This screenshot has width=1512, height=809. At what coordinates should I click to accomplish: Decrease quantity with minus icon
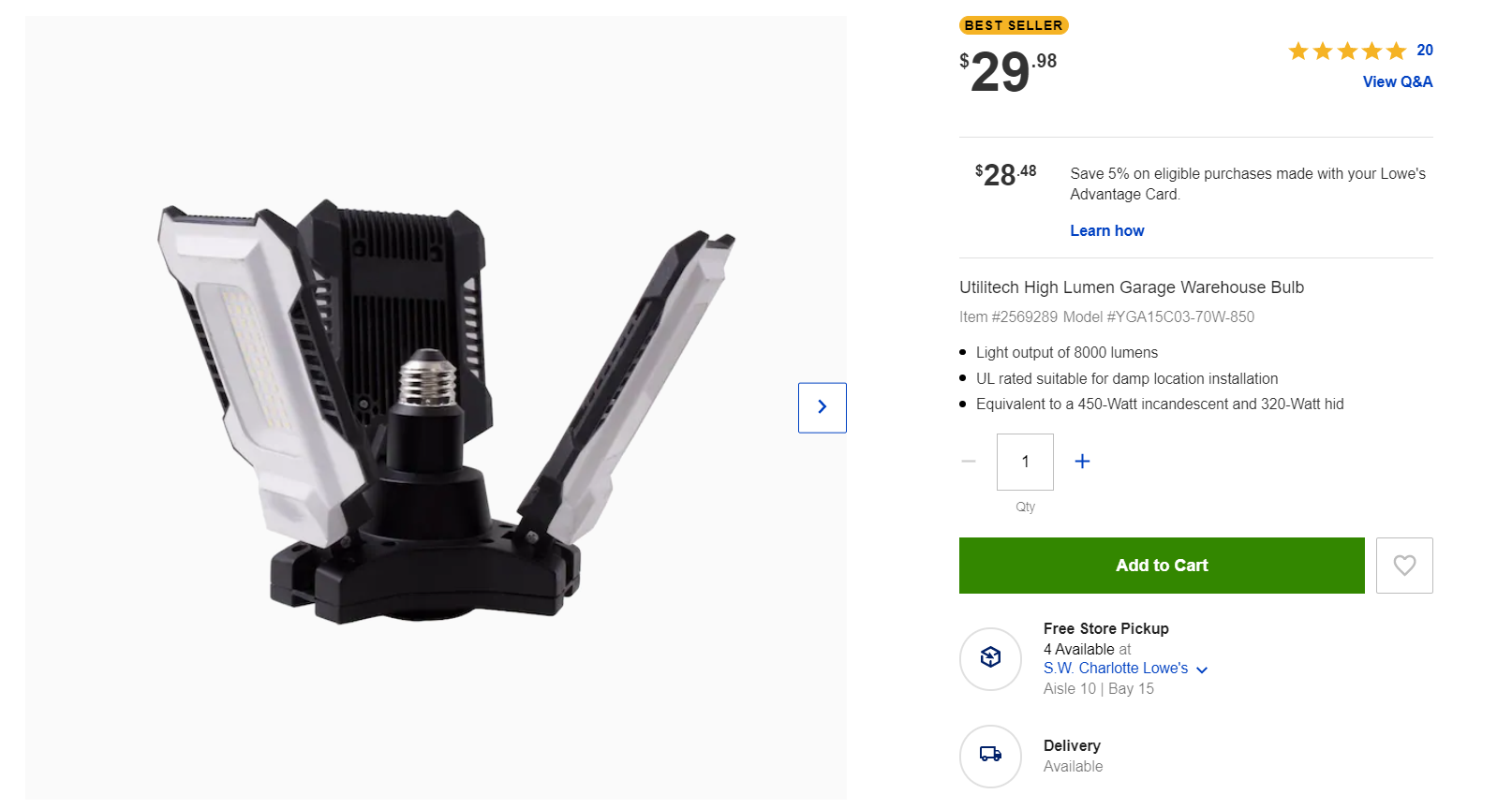coord(969,462)
